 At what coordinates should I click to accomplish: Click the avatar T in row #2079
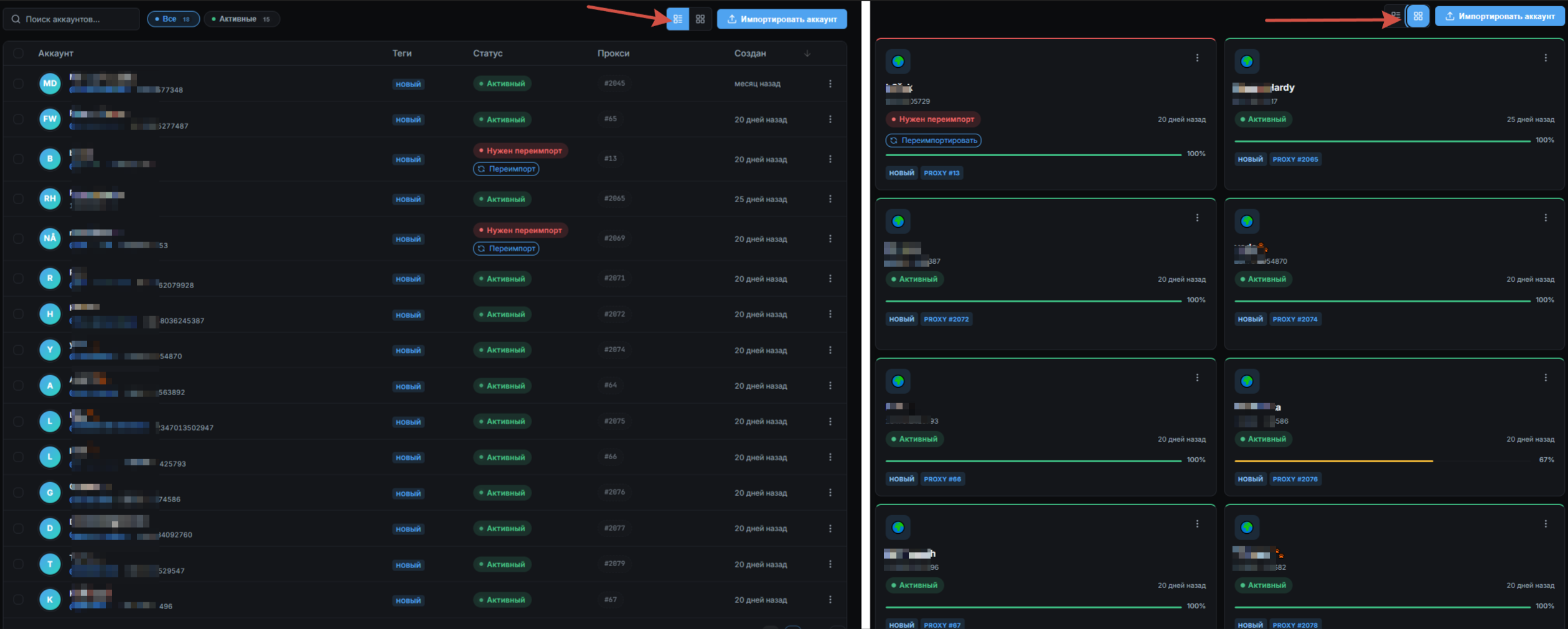point(50,564)
